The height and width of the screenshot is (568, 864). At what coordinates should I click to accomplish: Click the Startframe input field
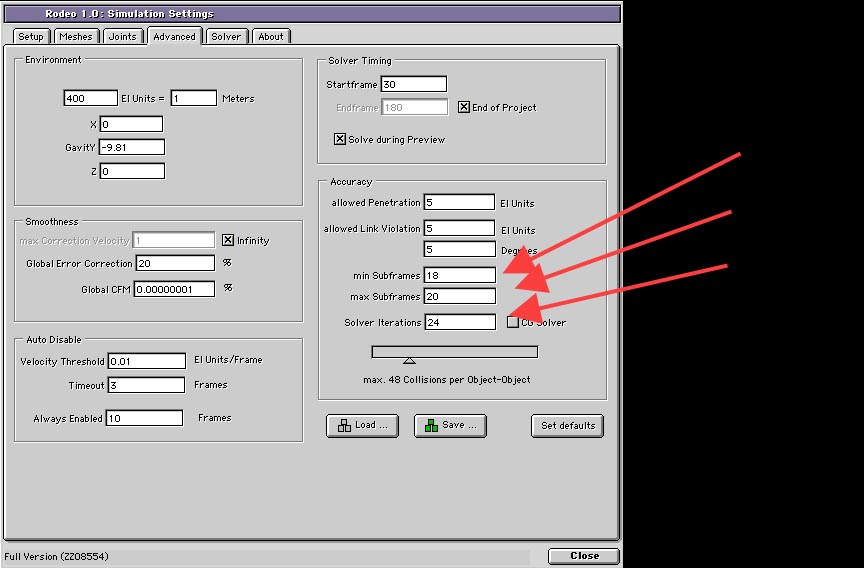tap(412, 85)
